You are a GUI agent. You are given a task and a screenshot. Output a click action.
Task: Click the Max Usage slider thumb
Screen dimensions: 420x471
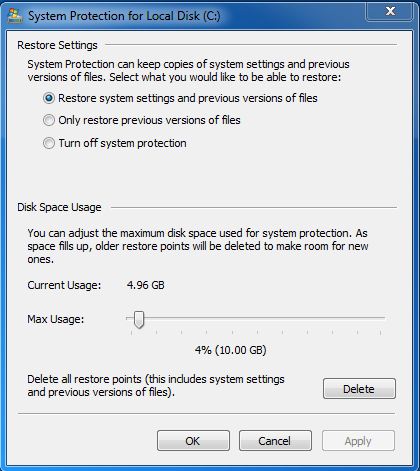click(x=139, y=319)
